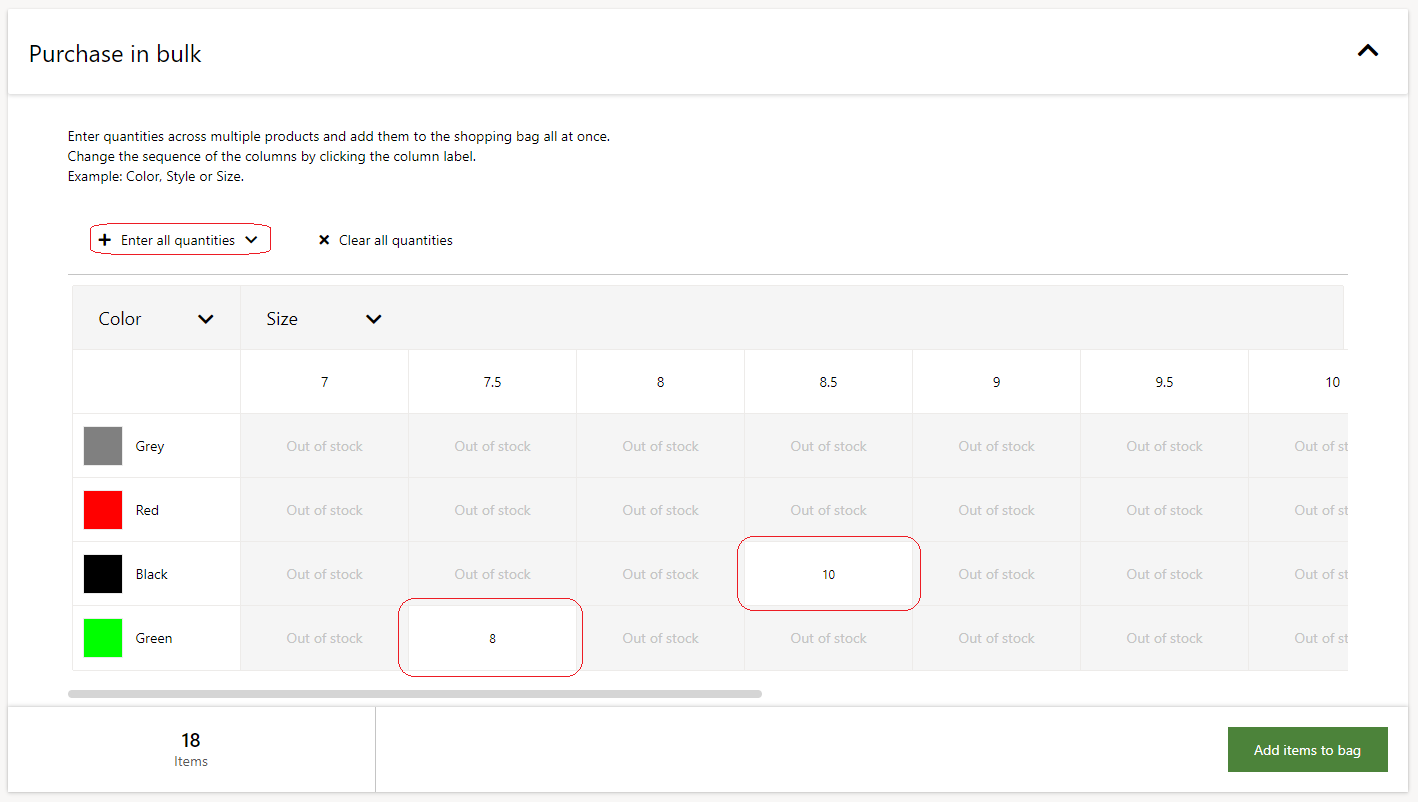The height and width of the screenshot is (802, 1418).
Task: Click the size 7 column header
Action: [x=324, y=382]
